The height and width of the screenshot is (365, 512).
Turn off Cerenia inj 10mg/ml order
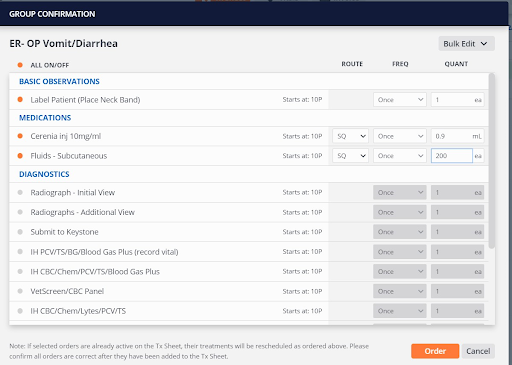click(20, 136)
